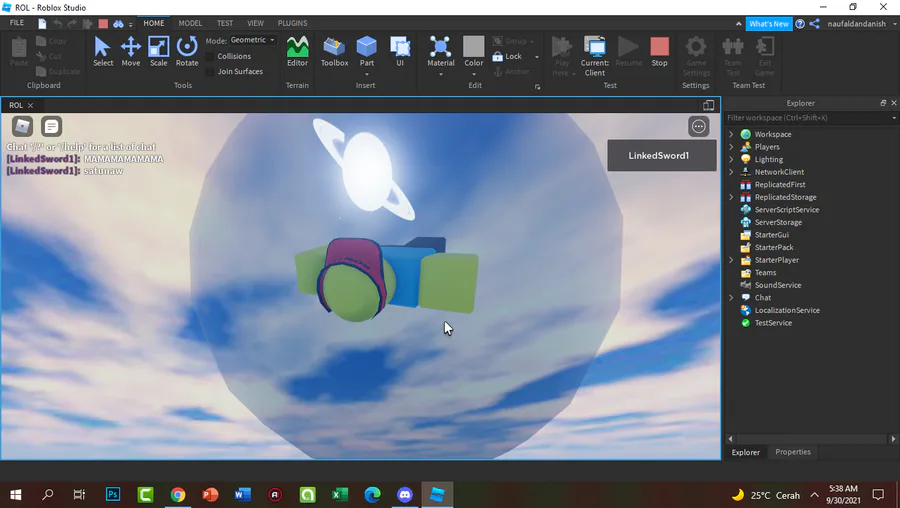This screenshot has width=900, height=508.
Task: Switch to the VIEW ribbon tab
Action: tap(255, 24)
